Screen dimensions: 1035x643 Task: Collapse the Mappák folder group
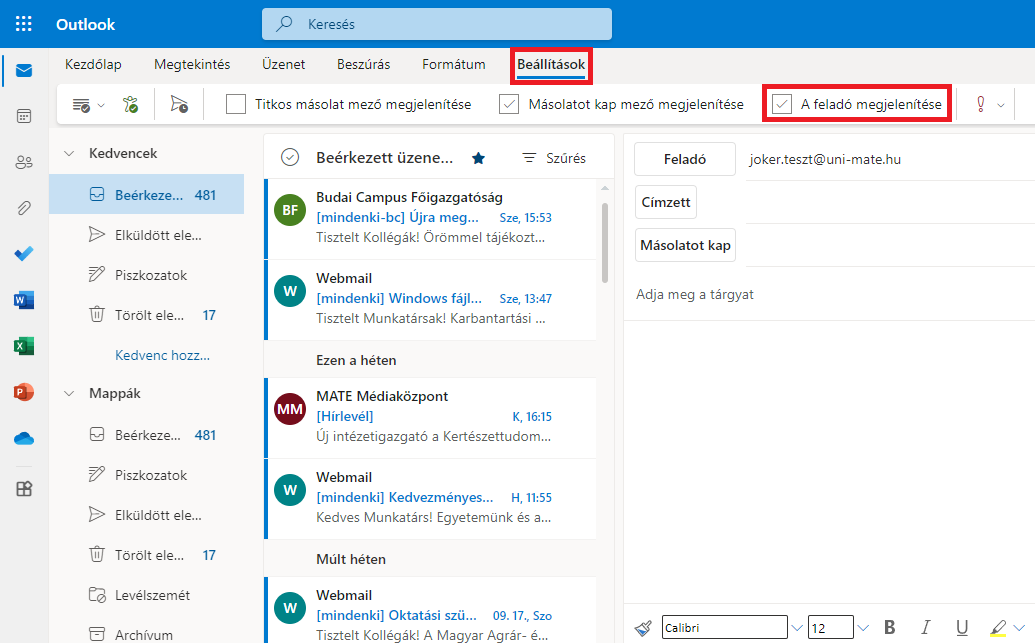coord(69,393)
